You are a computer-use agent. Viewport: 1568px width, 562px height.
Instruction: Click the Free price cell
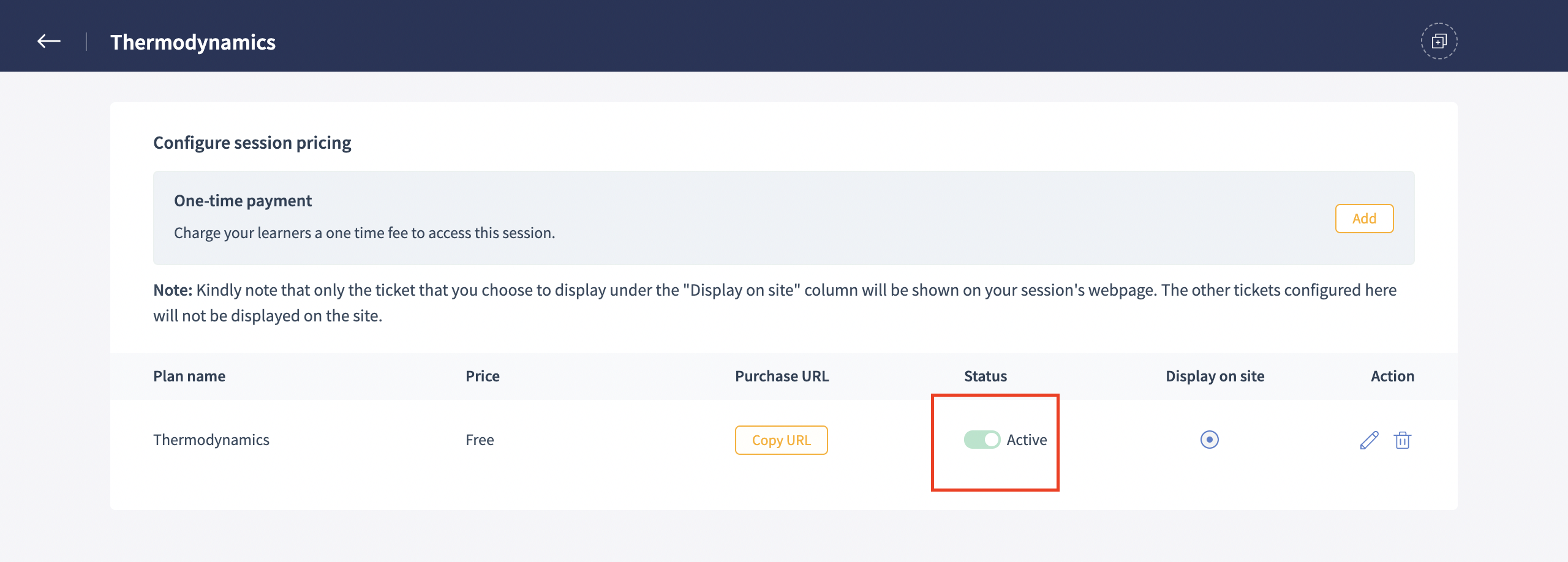click(480, 440)
